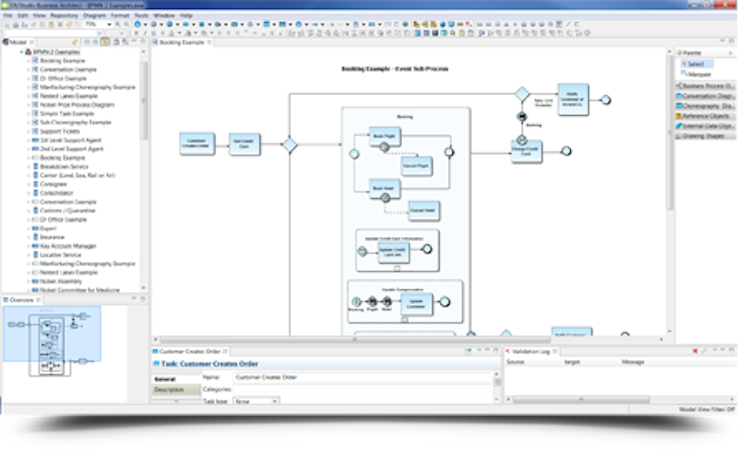Viewport: 739px width, 450px height.
Task: Select the Charge Credit Card task shape
Action: (x=526, y=152)
